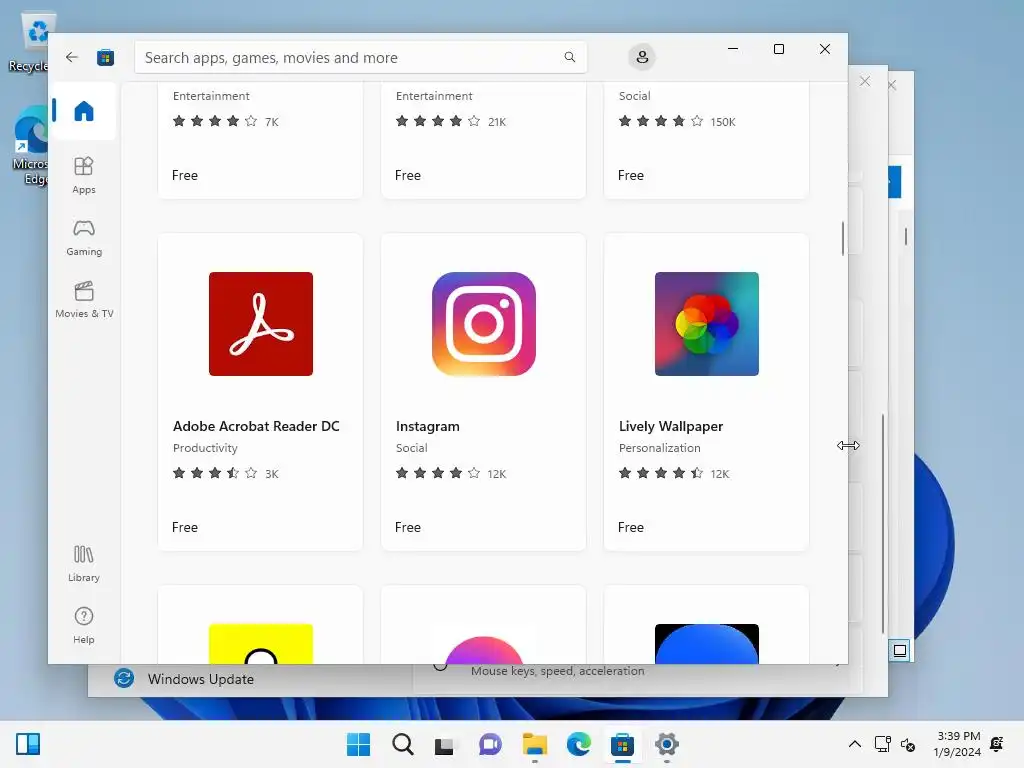
Task: Open the Widgets button on taskbar
Action: 28,744
